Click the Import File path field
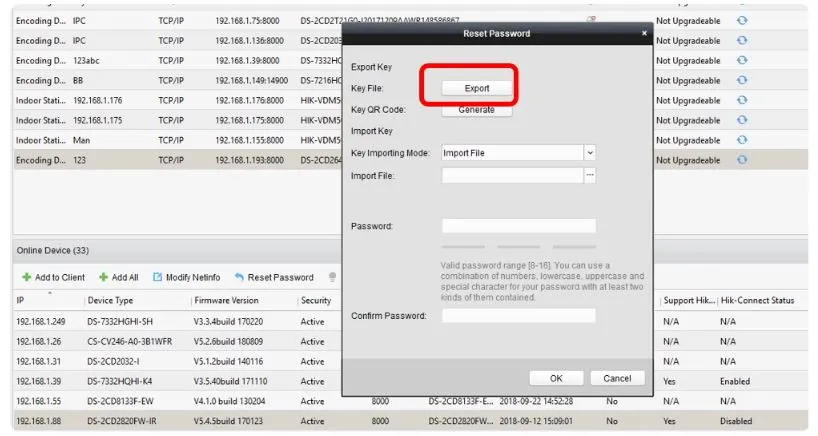The height and width of the screenshot is (436, 818). [x=511, y=175]
